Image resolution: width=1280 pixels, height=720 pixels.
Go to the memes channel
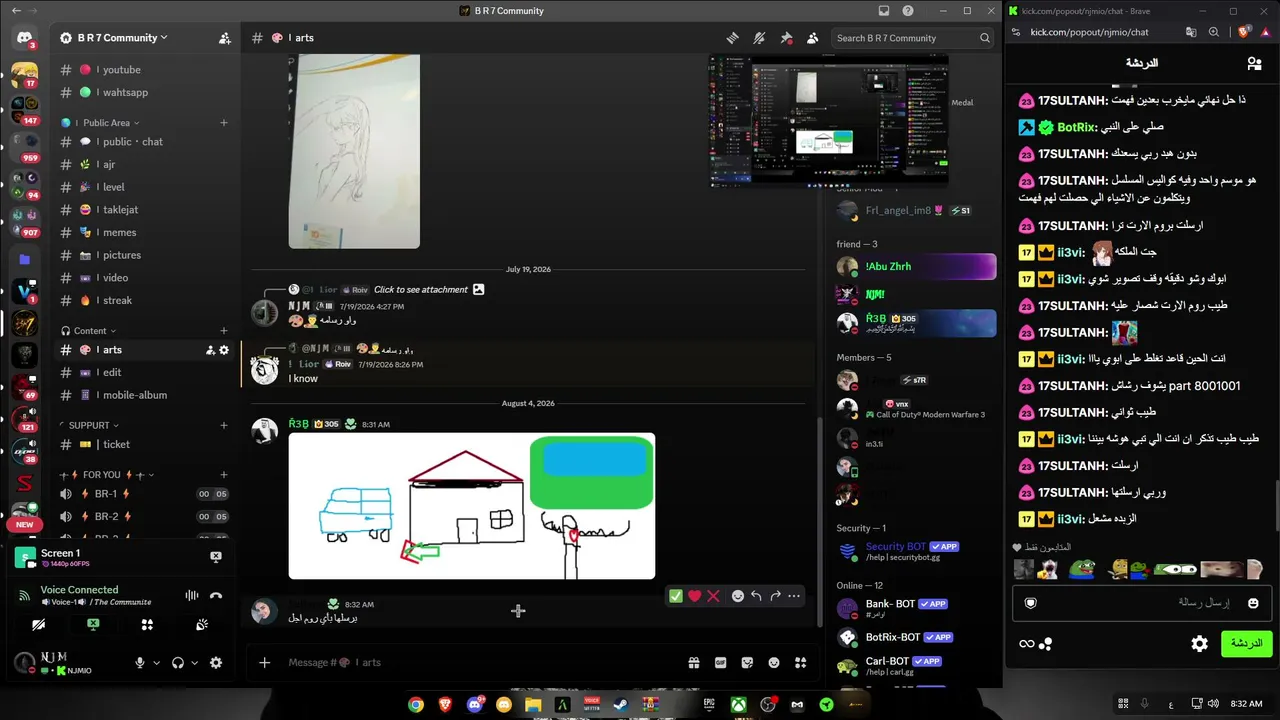pos(145,233)
